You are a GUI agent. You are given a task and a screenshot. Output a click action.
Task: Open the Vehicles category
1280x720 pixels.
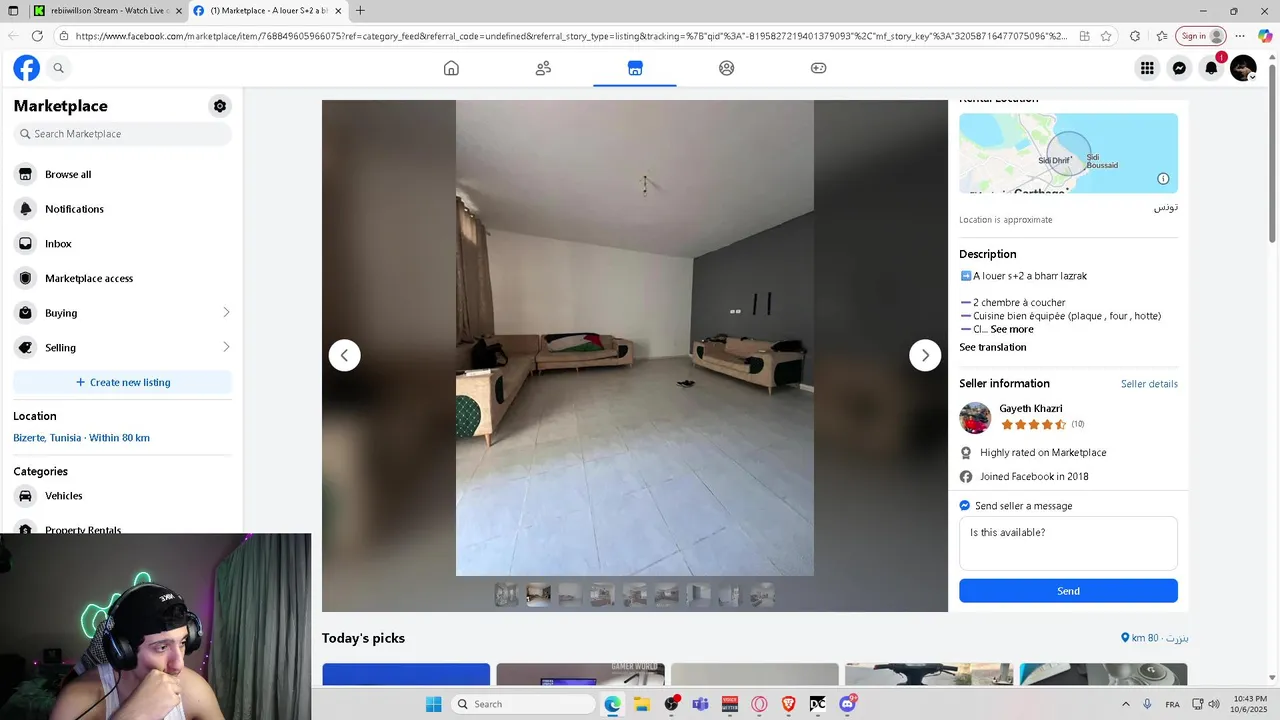tap(122, 496)
